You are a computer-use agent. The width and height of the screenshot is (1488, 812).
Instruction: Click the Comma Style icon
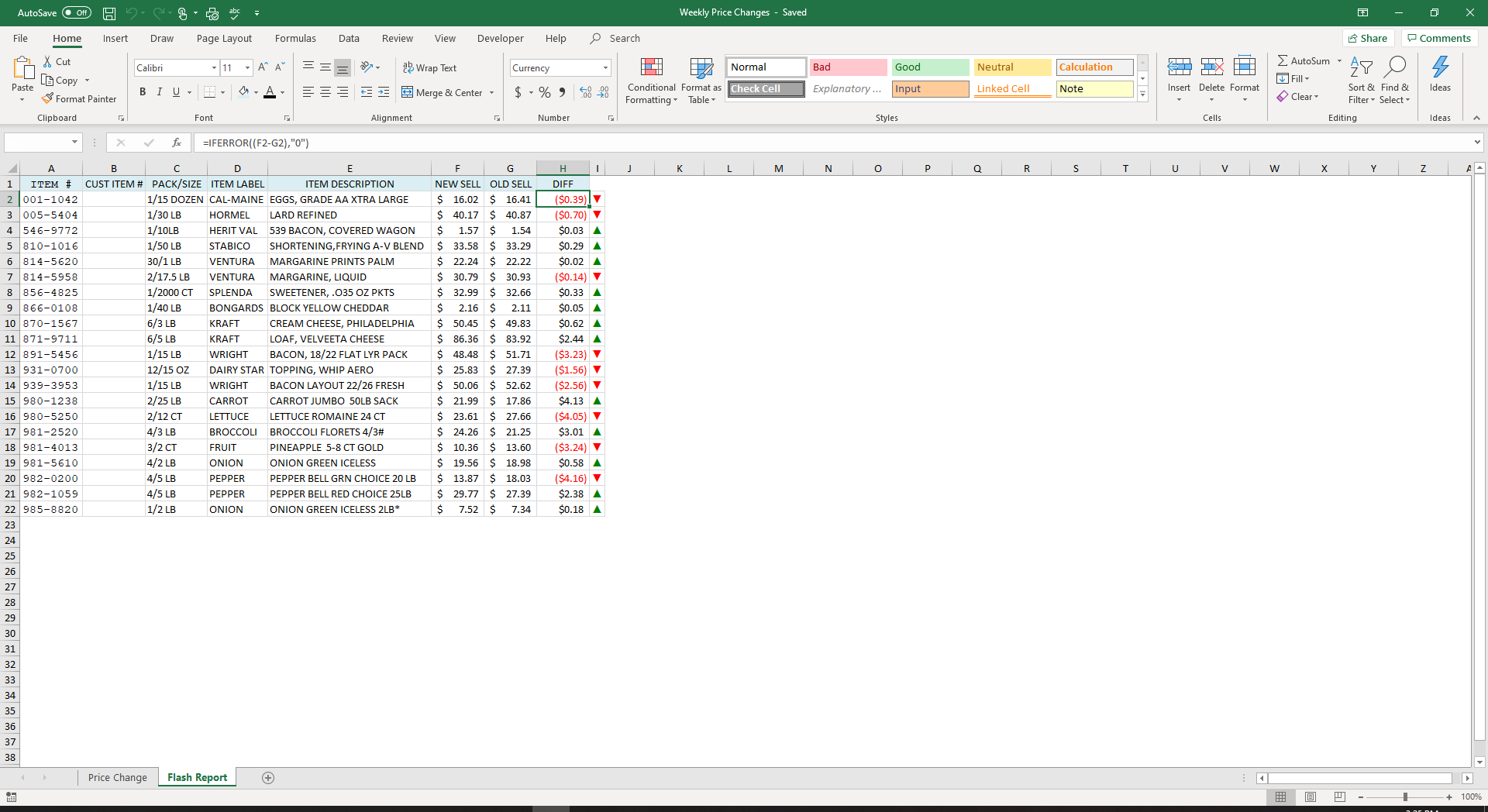[x=563, y=92]
